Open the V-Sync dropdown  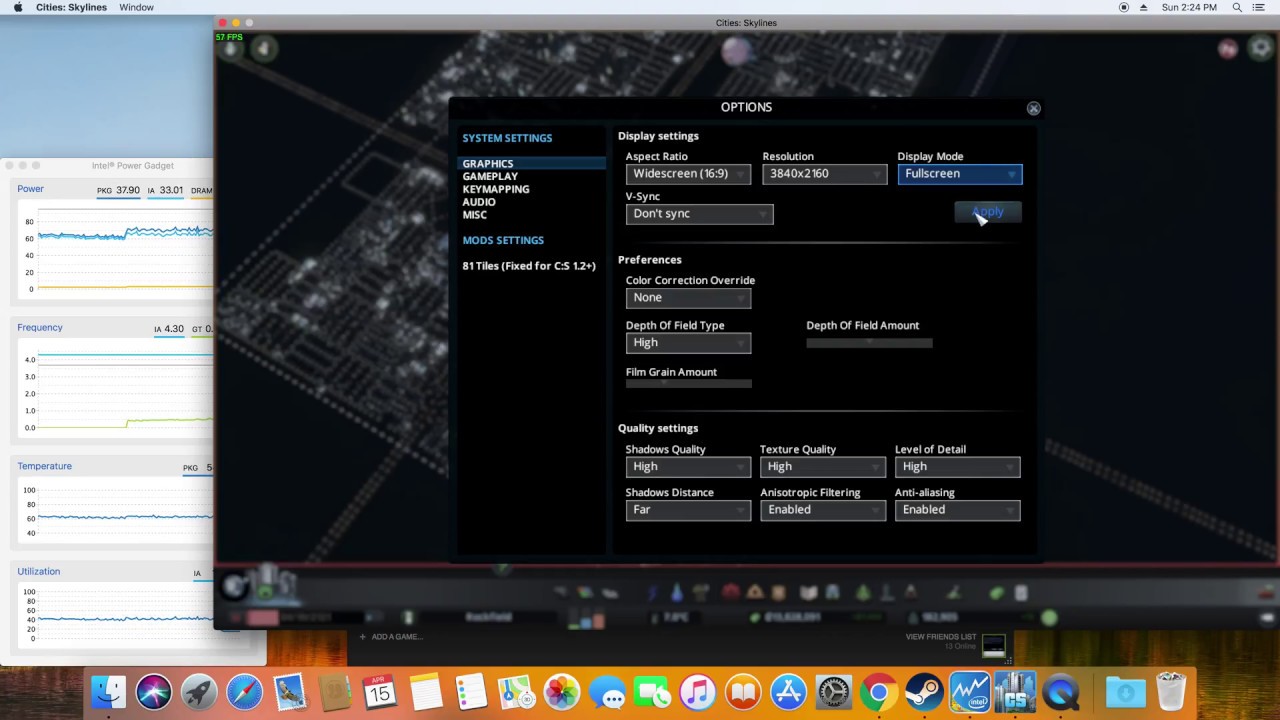(x=699, y=214)
